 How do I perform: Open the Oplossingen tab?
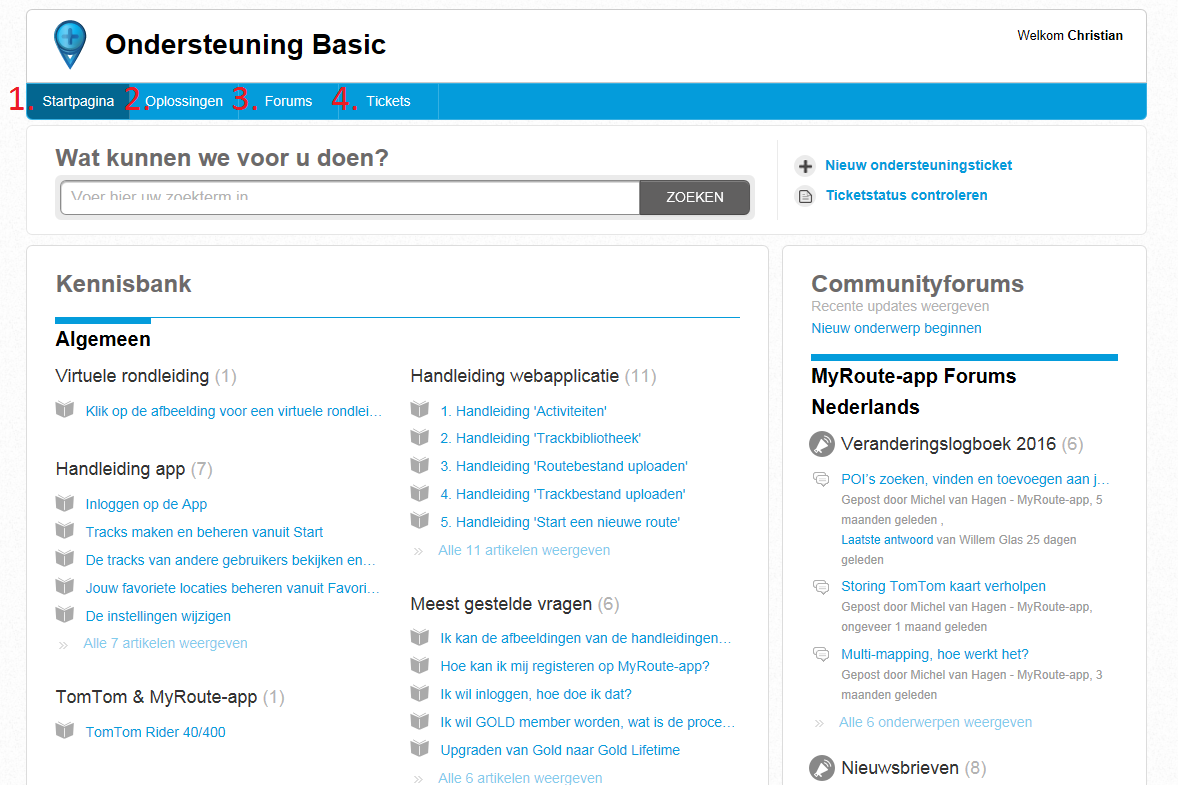tap(184, 101)
